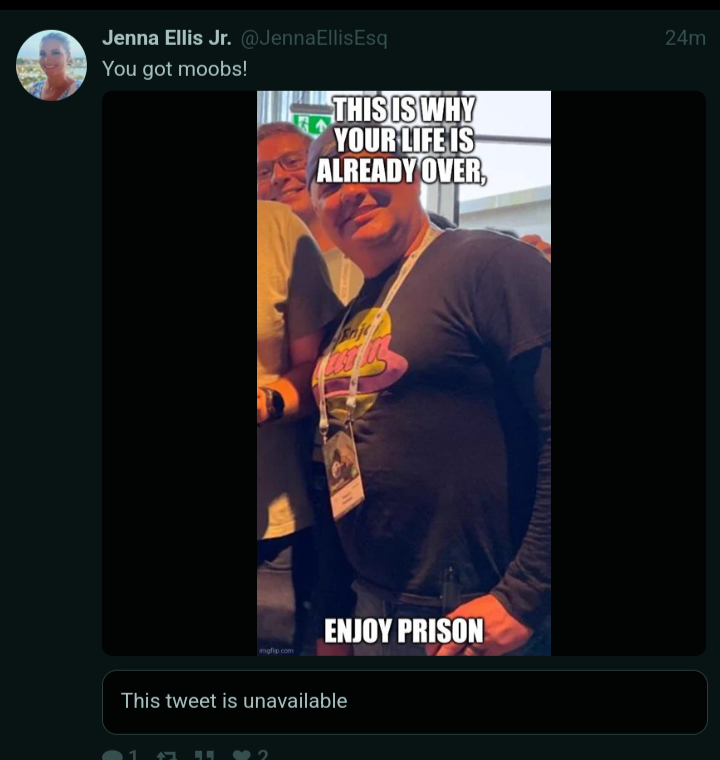Image resolution: width=720 pixels, height=760 pixels.
Task: Retweet this post using the retweet icon
Action: 167,756
